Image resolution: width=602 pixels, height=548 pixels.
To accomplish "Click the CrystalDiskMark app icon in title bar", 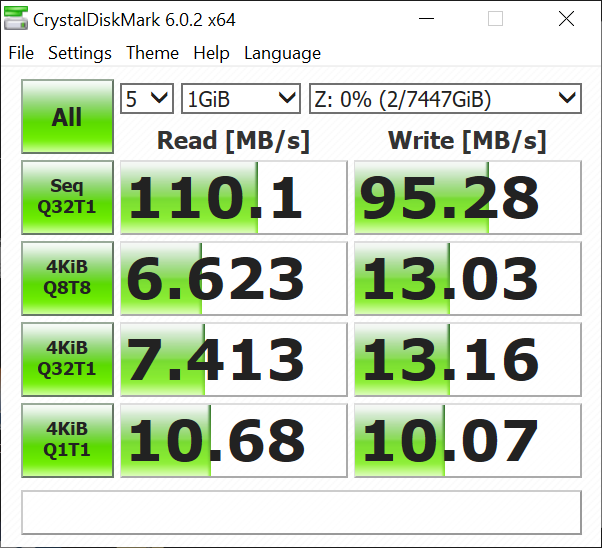I will (16, 18).
